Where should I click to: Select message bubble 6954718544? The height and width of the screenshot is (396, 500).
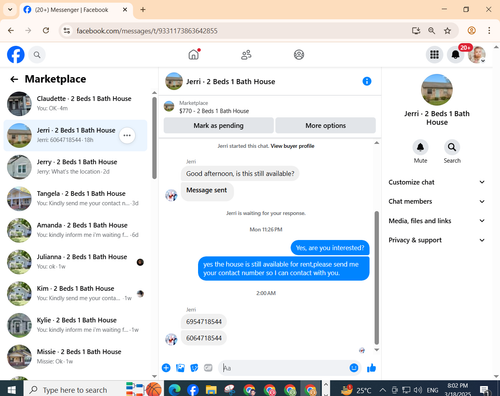tap(204, 322)
